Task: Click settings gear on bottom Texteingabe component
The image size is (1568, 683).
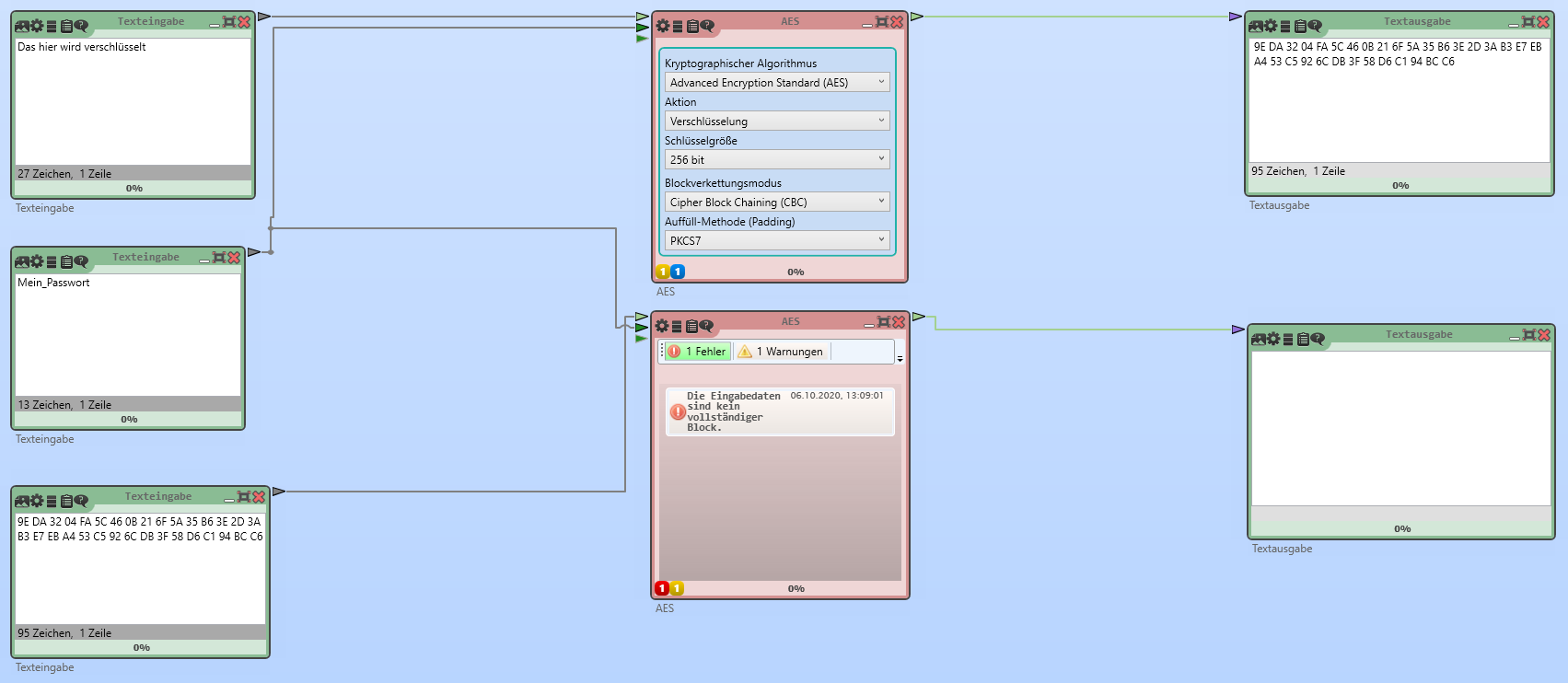Action: coord(37,501)
